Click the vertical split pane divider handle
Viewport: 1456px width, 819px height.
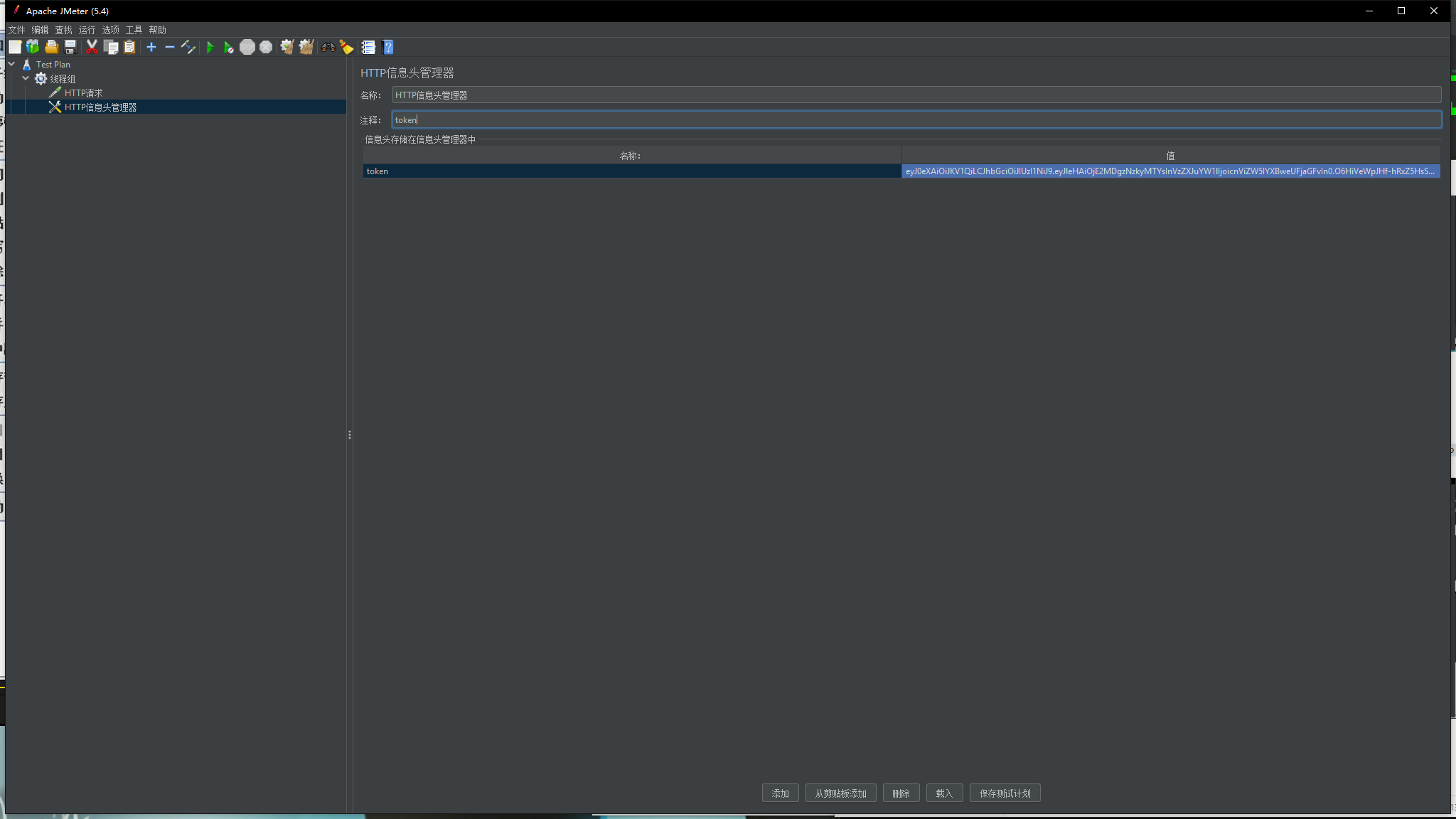[x=350, y=434]
